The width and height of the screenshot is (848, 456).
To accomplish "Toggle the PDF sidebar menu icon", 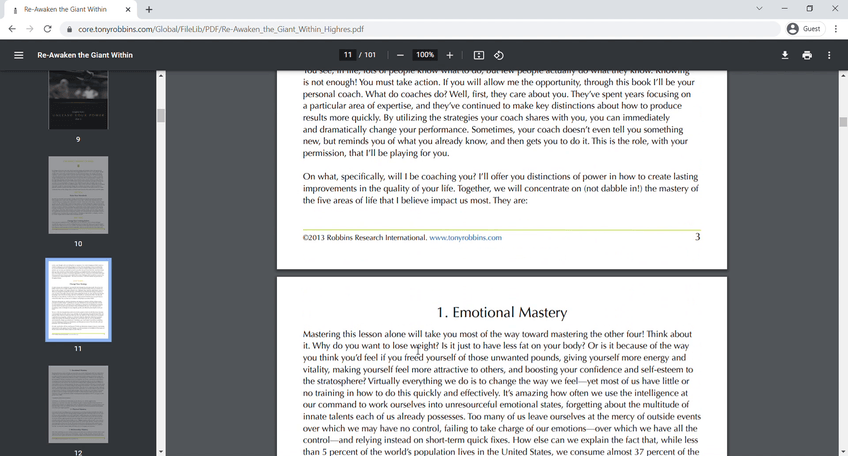I will [18, 55].
